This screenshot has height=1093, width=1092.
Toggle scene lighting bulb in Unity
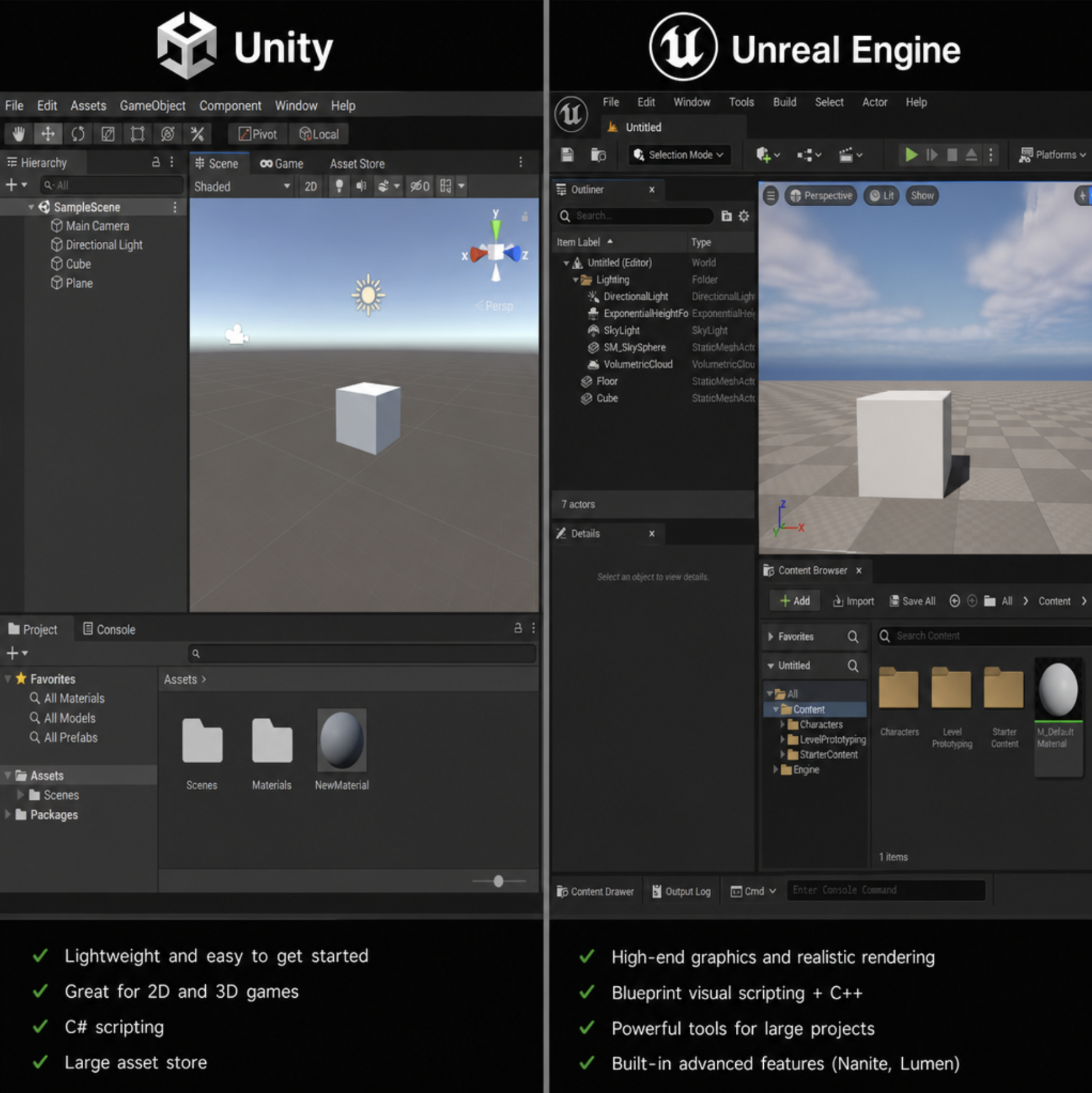pyautogui.click(x=339, y=186)
